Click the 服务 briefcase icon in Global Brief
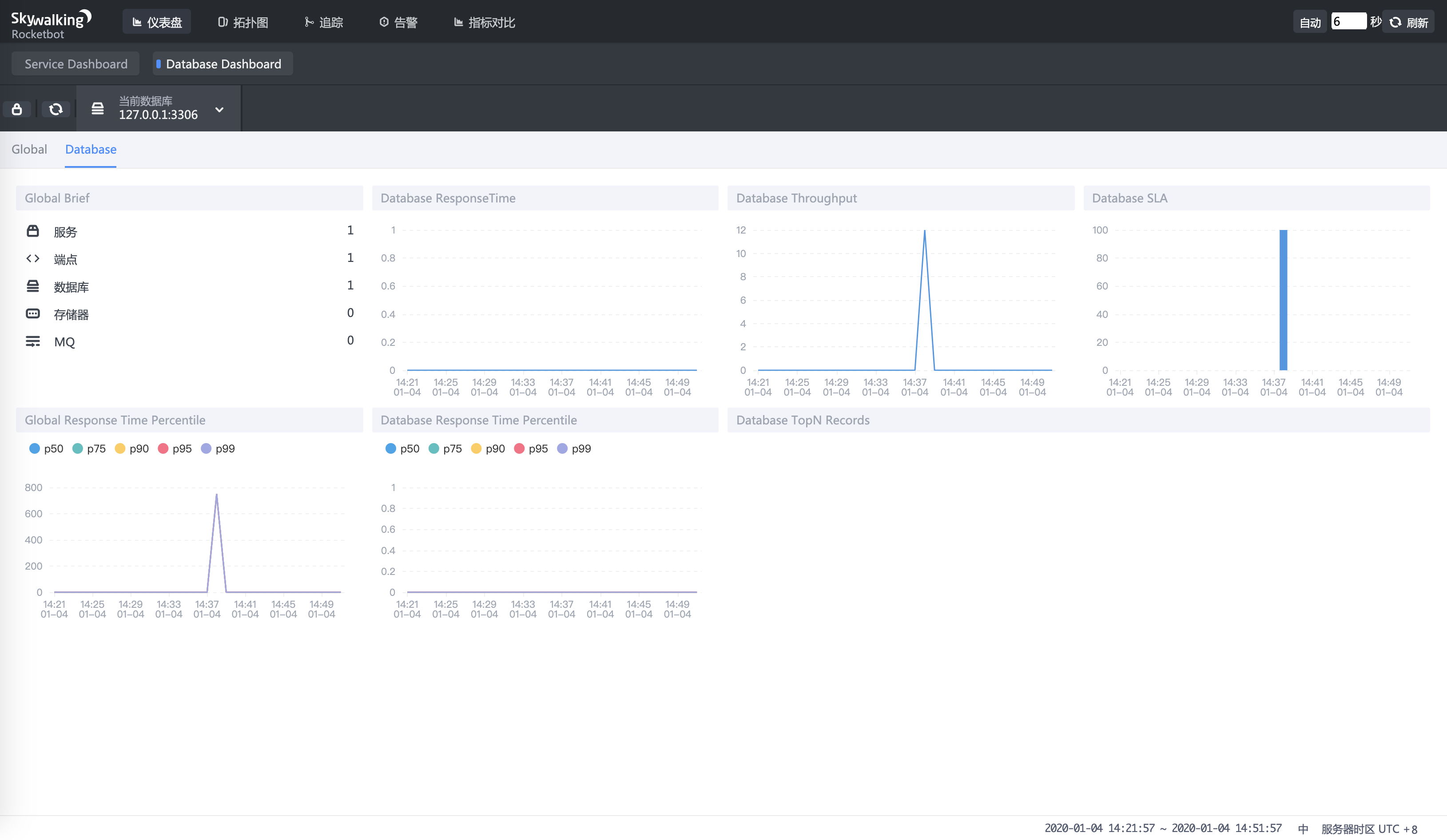 33,231
